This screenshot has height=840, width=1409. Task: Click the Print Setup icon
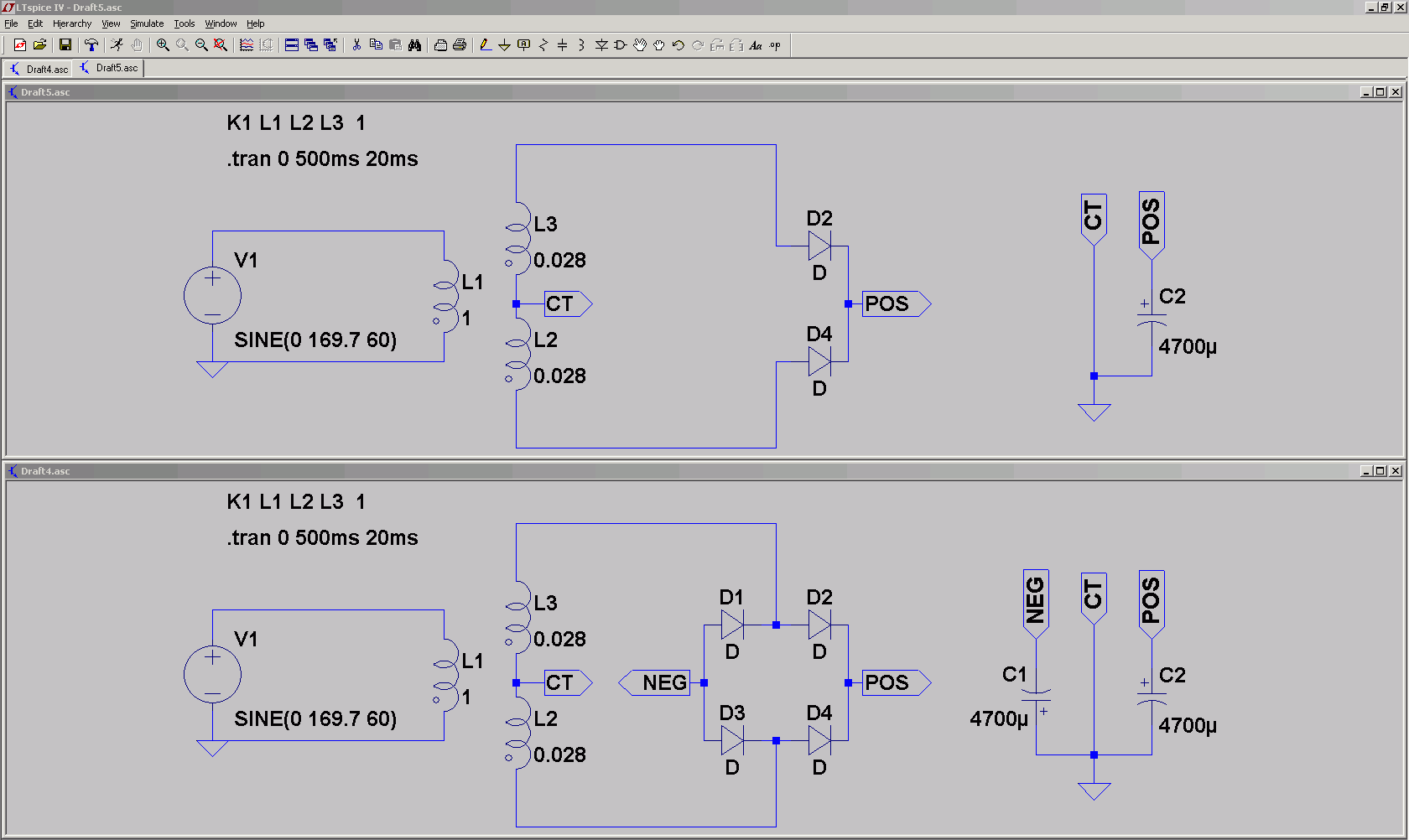(x=440, y=45)
